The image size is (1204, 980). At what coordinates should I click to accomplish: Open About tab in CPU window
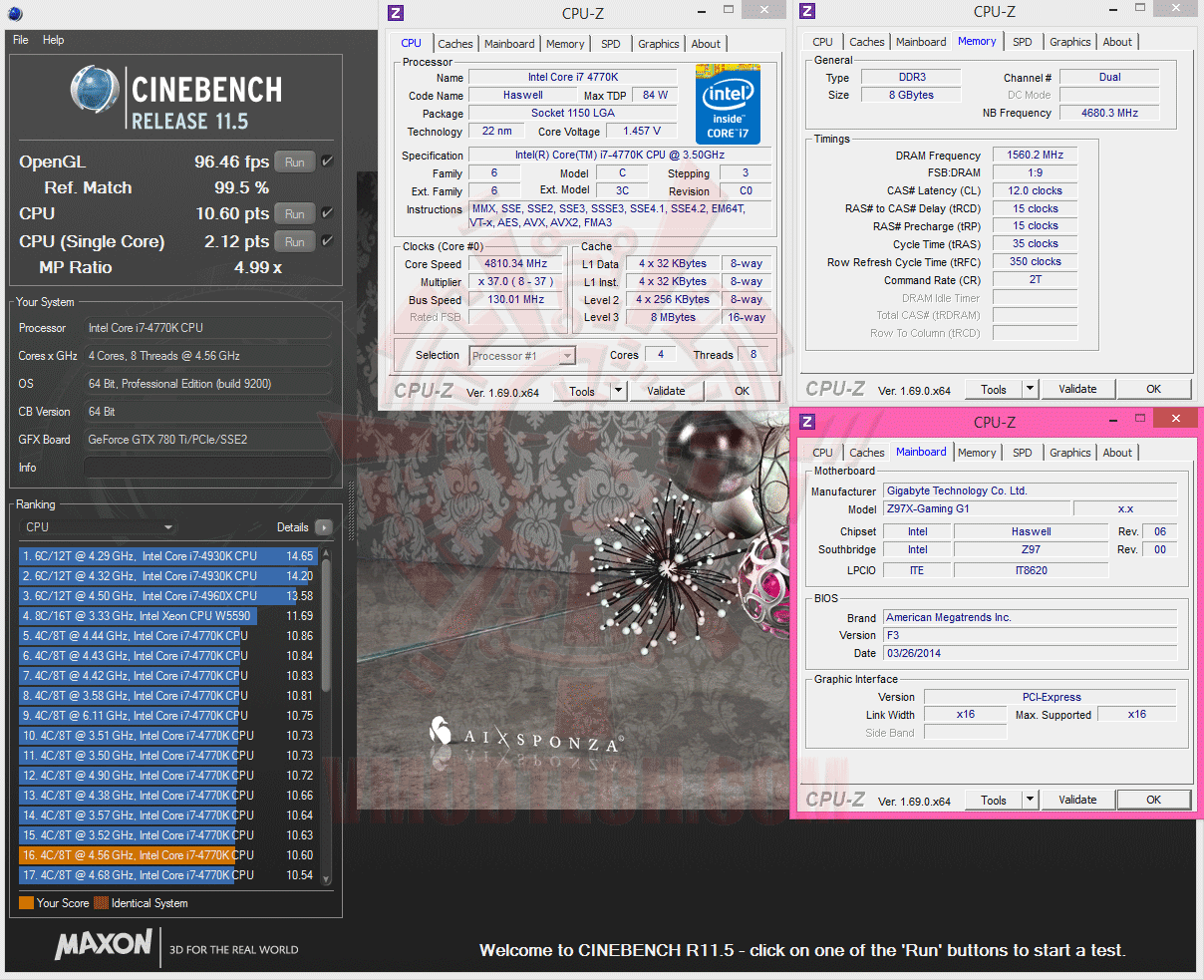(x=706, y=44)
